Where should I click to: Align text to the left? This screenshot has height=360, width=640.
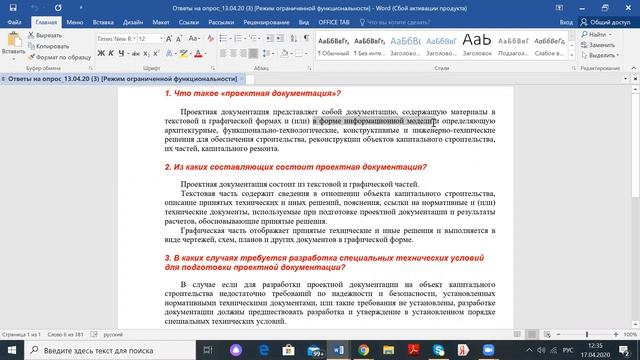[x=223, y=53]
